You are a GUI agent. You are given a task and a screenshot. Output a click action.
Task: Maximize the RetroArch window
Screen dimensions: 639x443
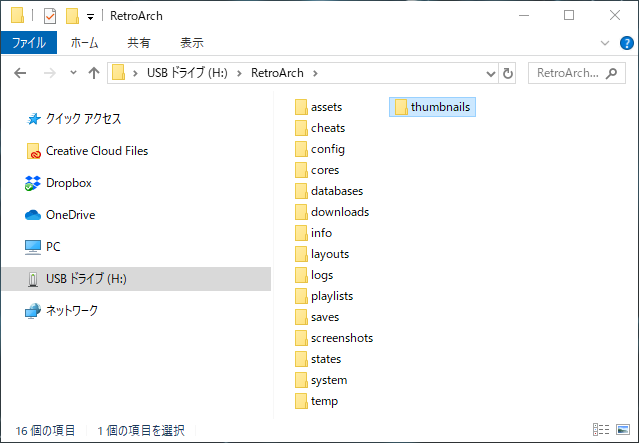click(569, 15)
